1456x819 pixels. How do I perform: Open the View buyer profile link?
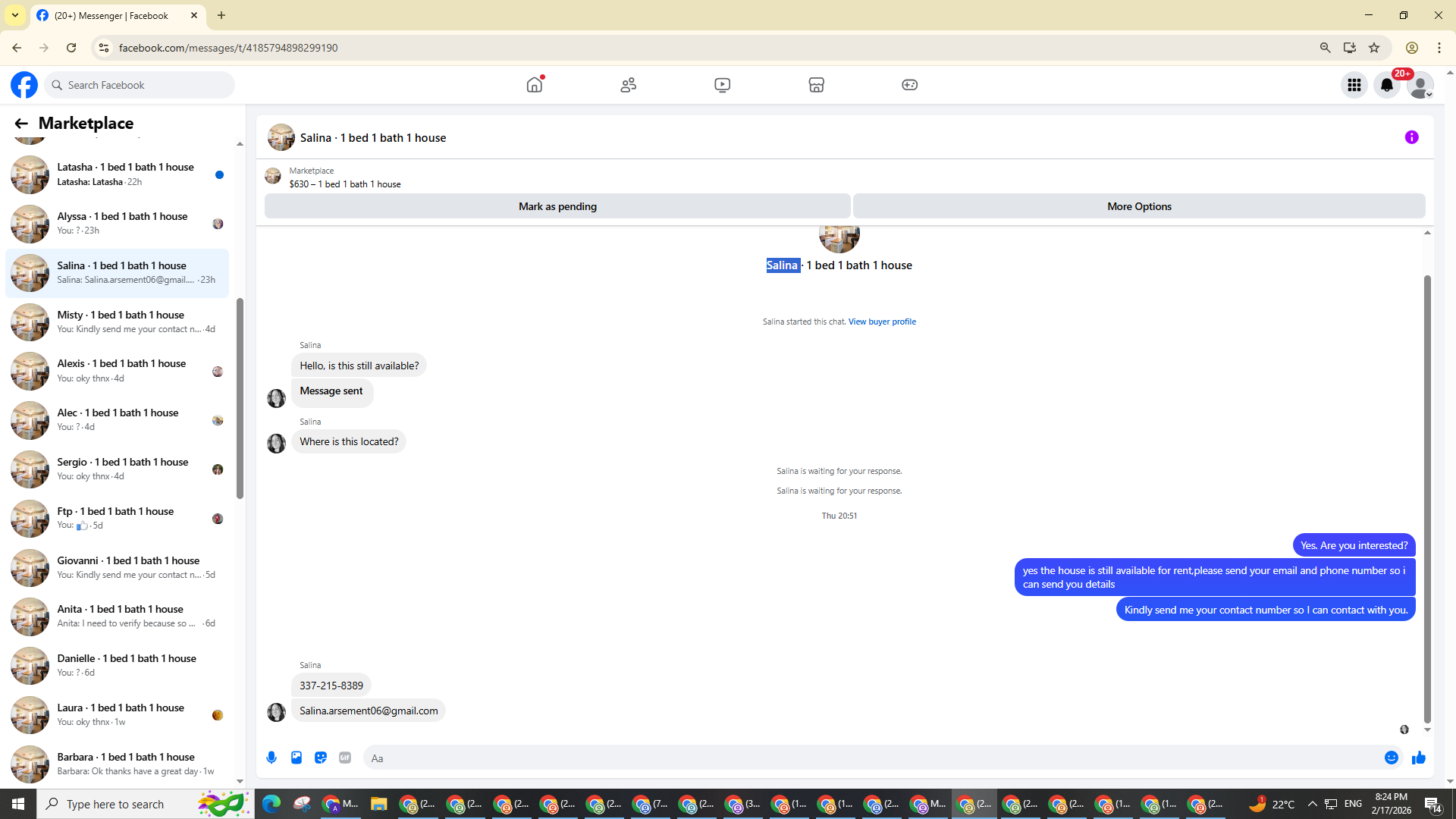point(882,322)
